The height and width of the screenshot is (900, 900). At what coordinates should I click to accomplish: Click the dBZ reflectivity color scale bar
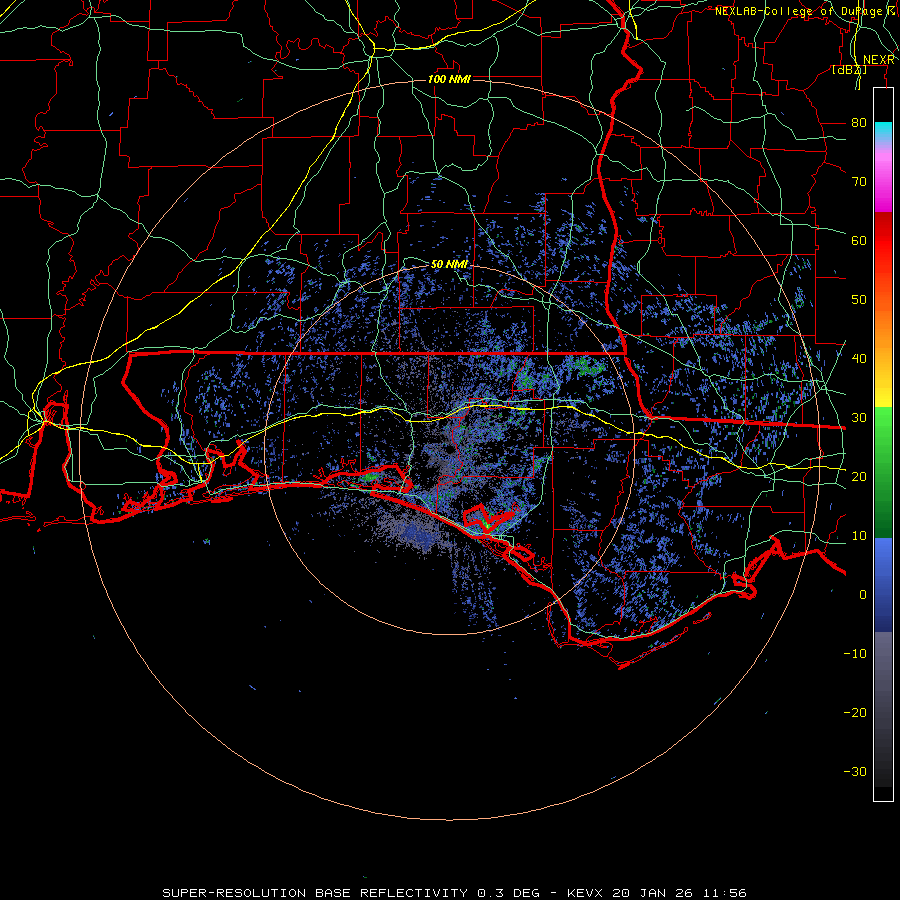pyautogui.click(x=883, y=444)
